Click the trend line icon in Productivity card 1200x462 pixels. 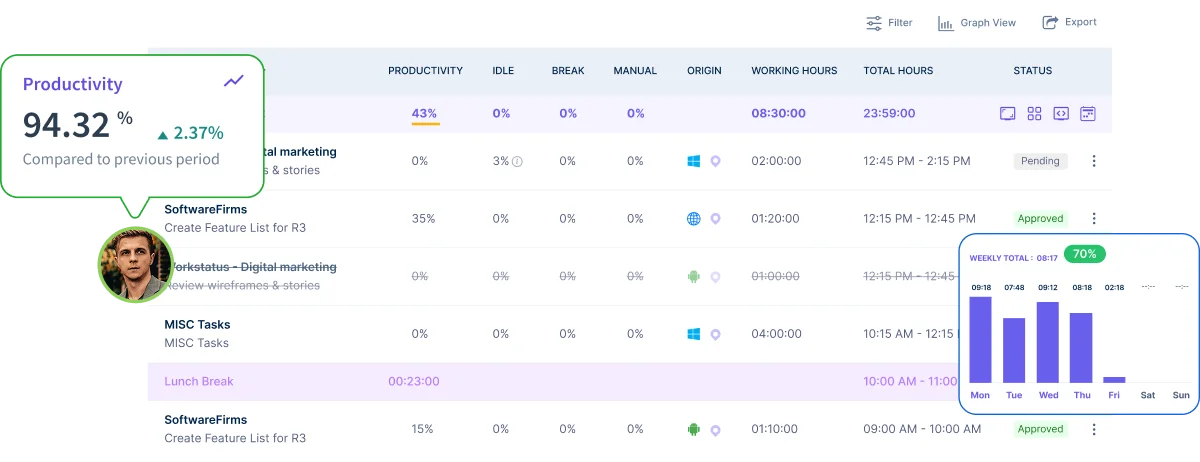pyautogui.click(x=234, y=81)
